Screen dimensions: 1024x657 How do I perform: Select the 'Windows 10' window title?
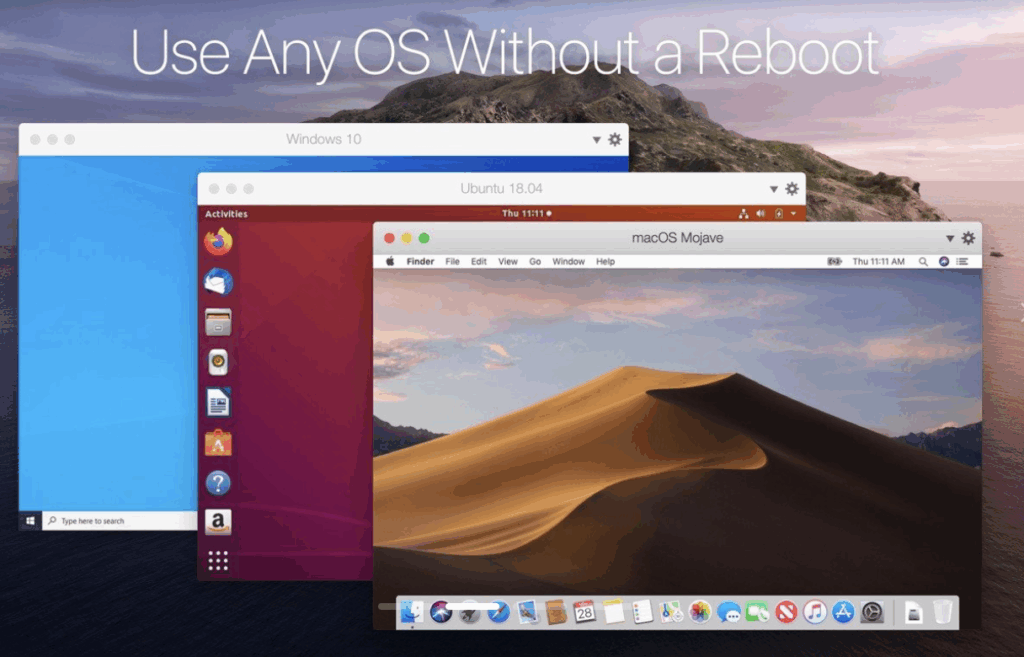click(323, 139)
